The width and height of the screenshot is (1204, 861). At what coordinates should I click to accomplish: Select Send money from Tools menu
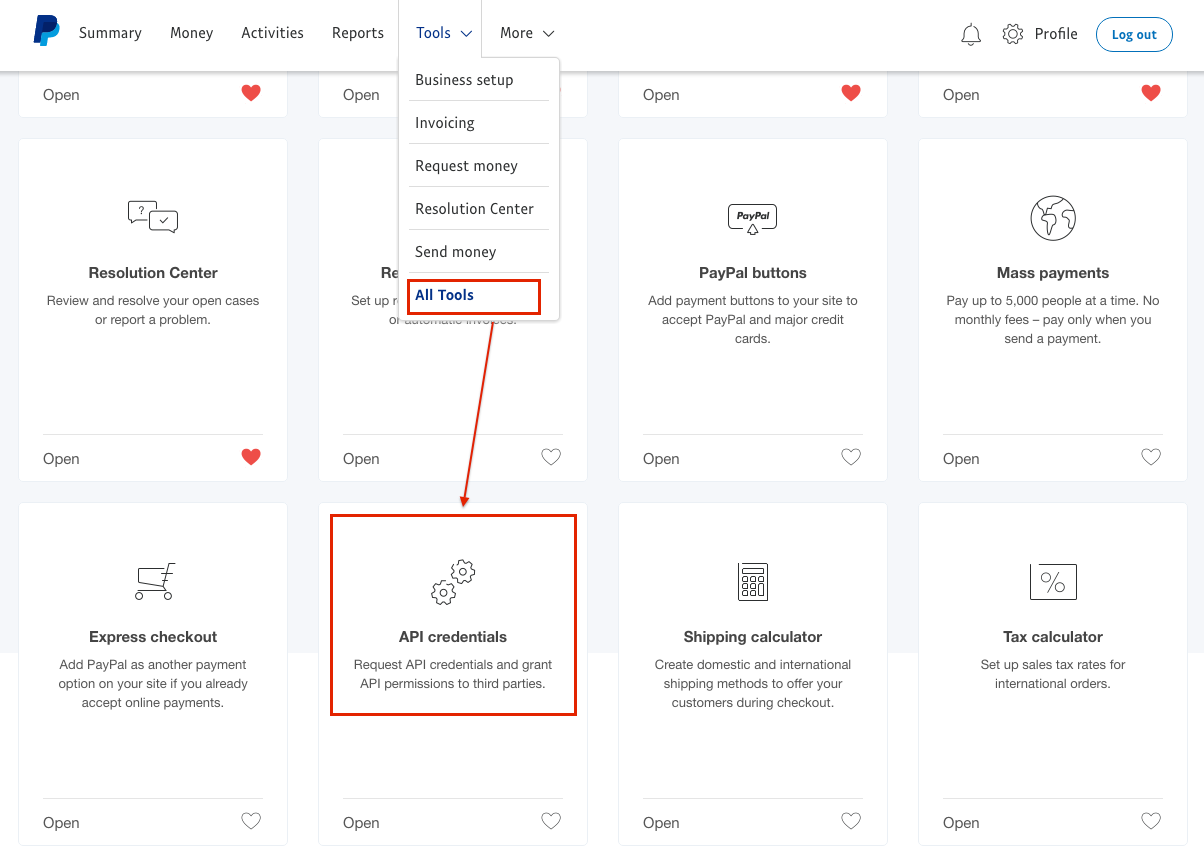(x=479, y=252)
